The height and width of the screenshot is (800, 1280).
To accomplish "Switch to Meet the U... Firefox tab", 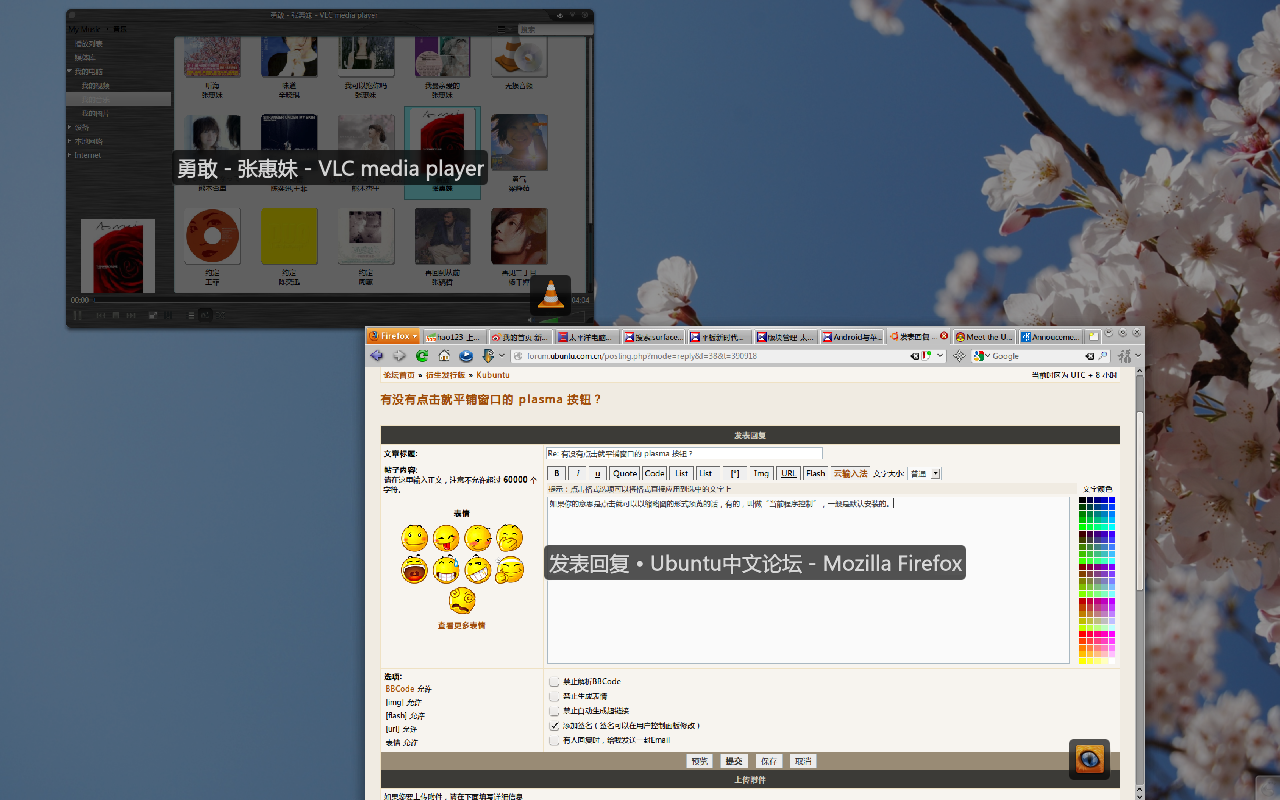I will (984, 337).
